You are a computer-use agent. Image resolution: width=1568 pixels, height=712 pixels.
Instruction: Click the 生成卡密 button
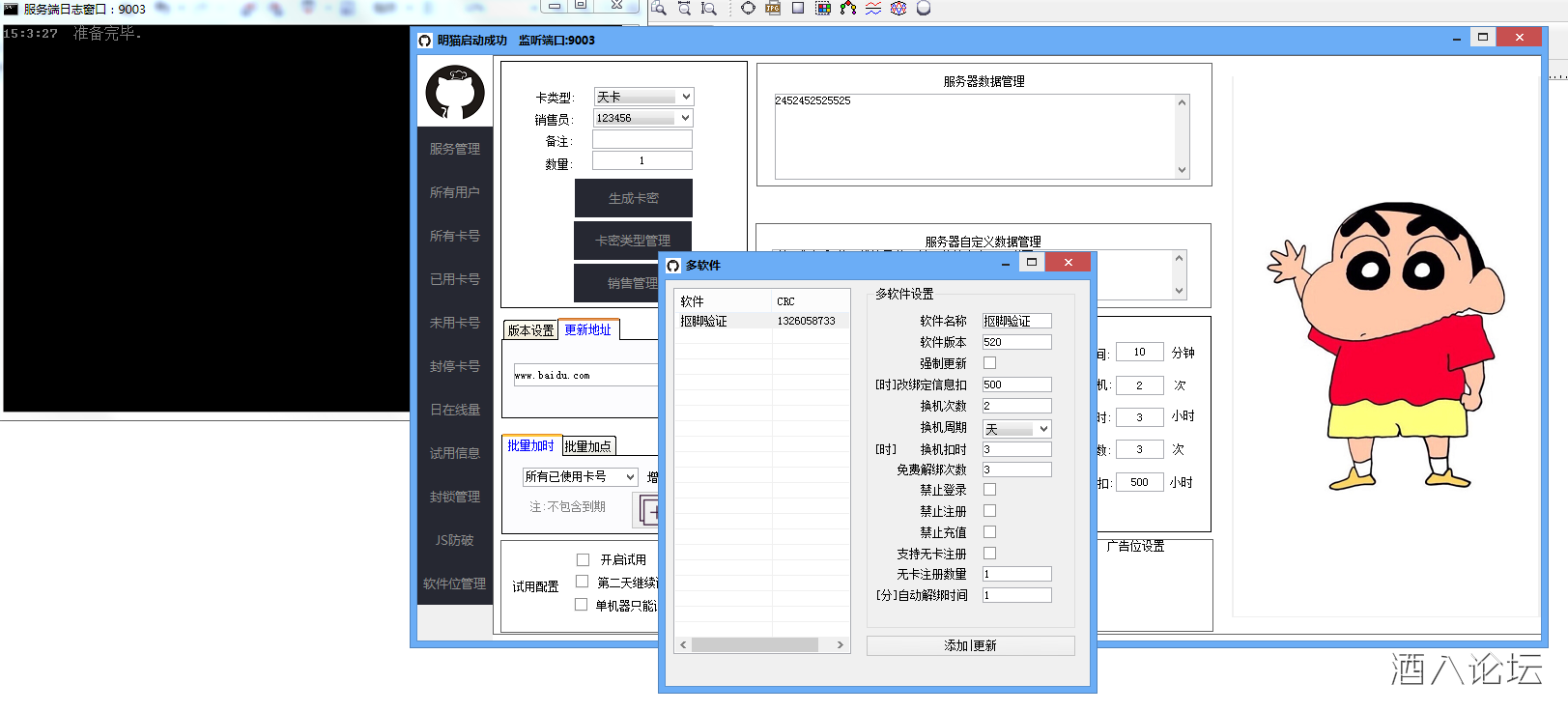coord(634,198)
